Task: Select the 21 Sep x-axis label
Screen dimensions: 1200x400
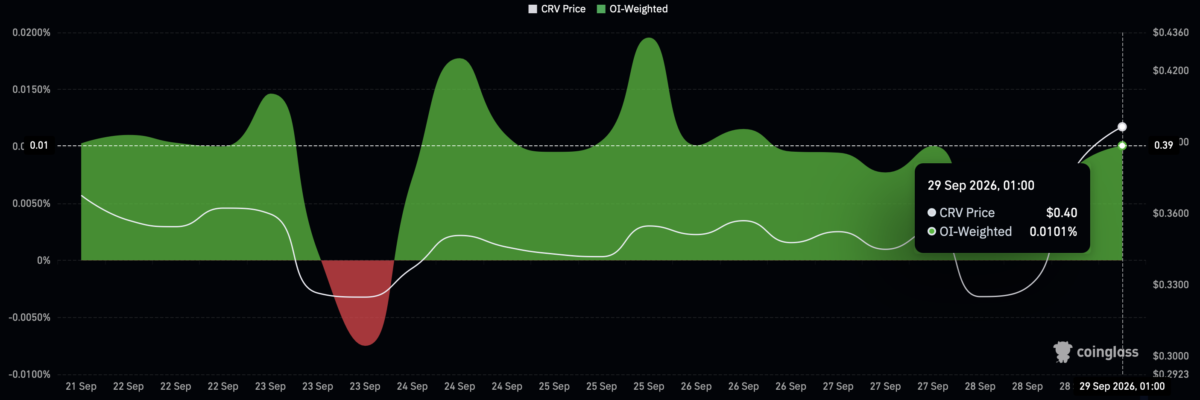Action: [80, 385]
